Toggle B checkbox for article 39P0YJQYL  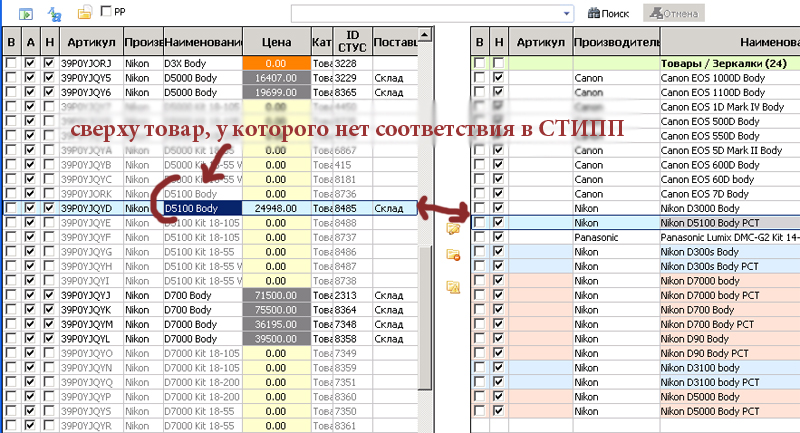11,339
